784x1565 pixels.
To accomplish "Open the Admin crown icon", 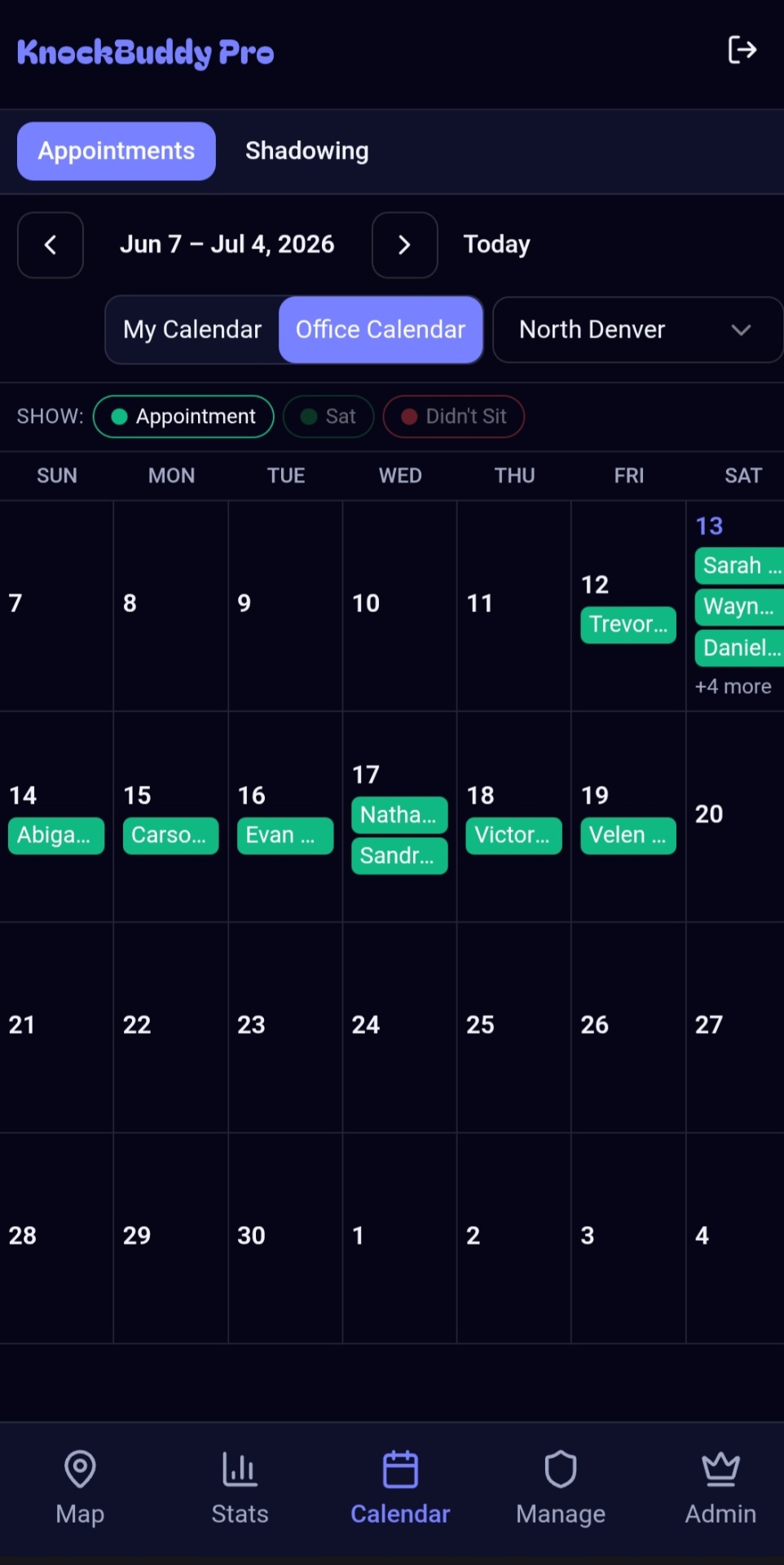I will (x=720, y=1469).
